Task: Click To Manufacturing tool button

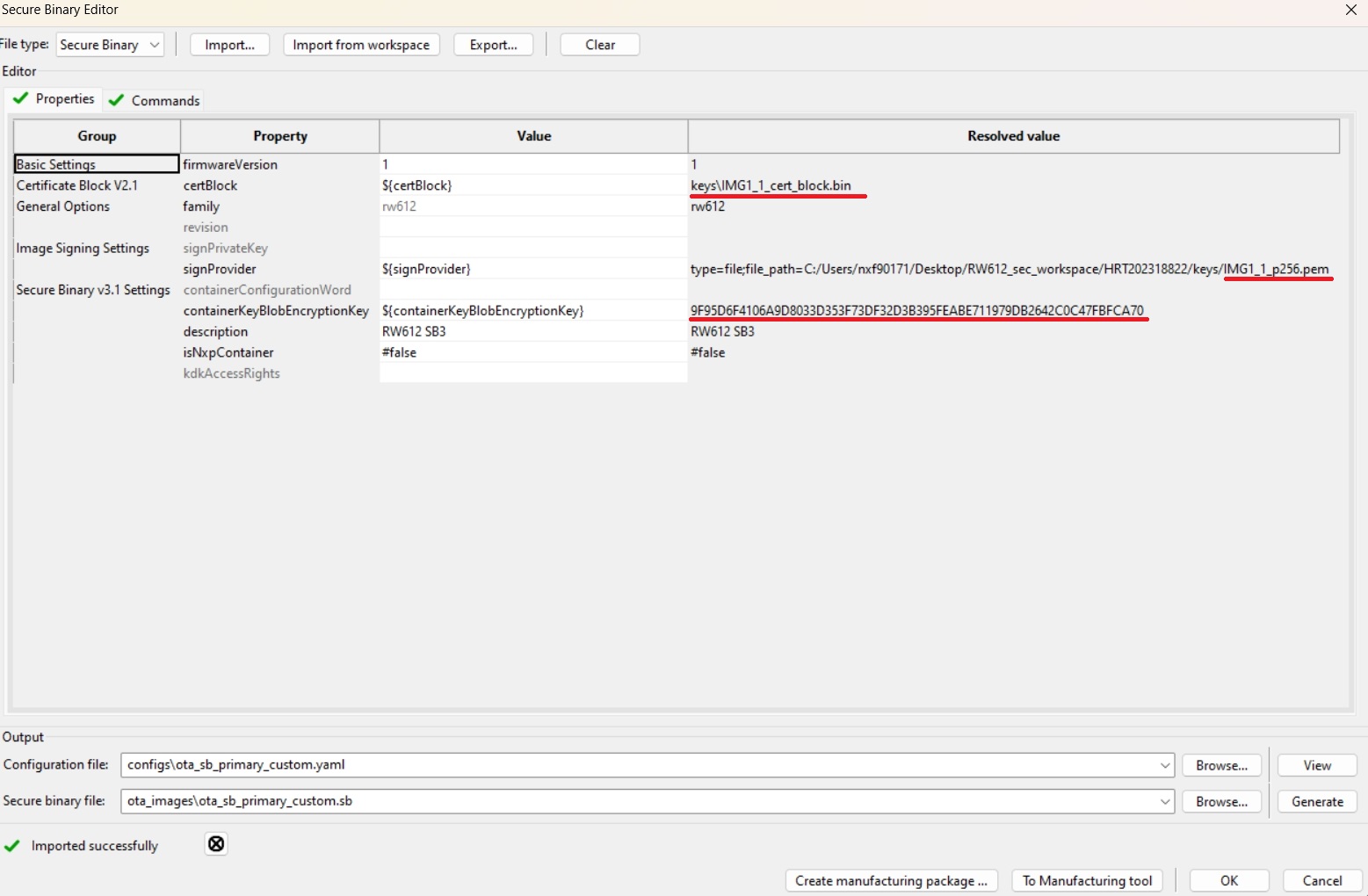Action: point(1088,880)
